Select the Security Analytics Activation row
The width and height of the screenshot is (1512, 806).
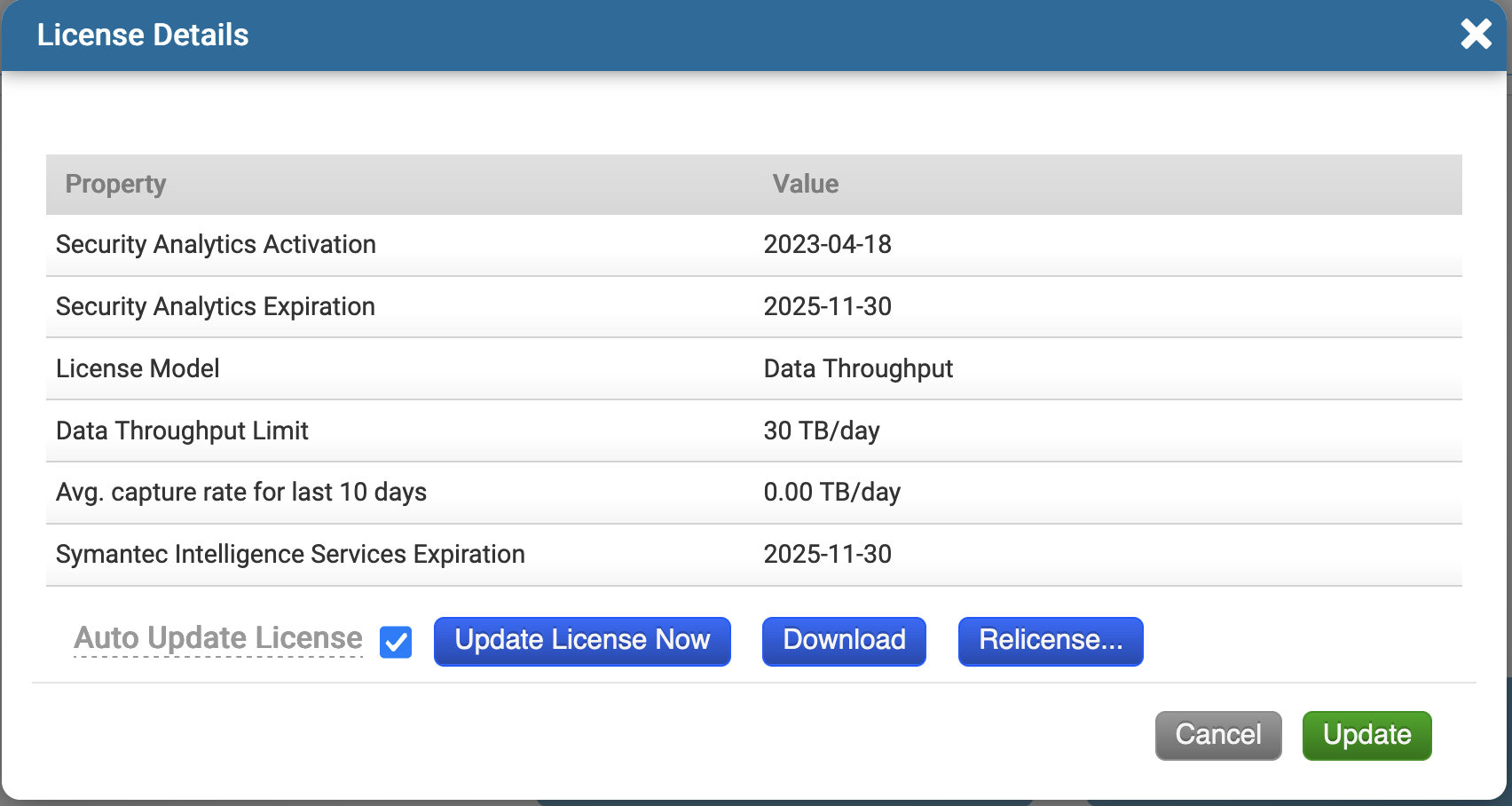click(x=216, y=244)
